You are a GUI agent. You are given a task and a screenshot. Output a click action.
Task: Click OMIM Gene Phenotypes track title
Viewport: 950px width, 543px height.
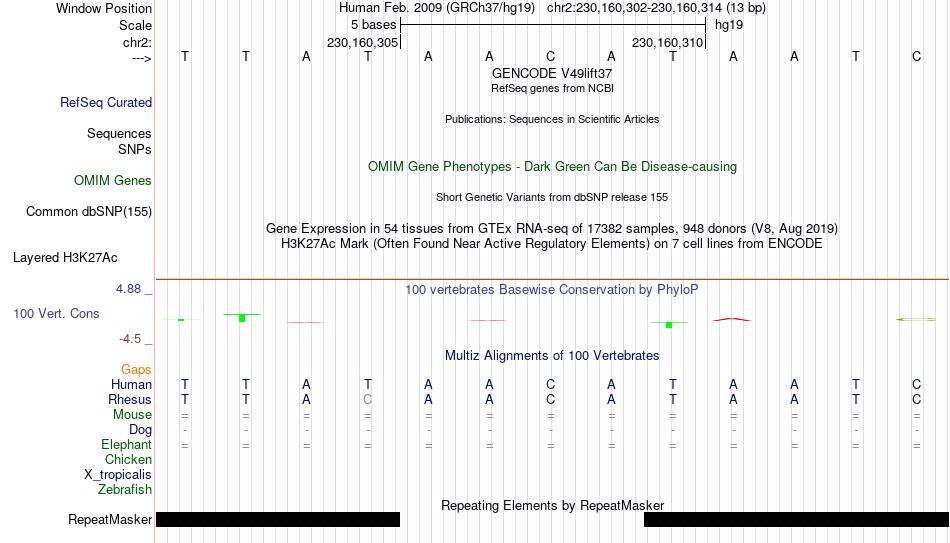coord(553,167)
